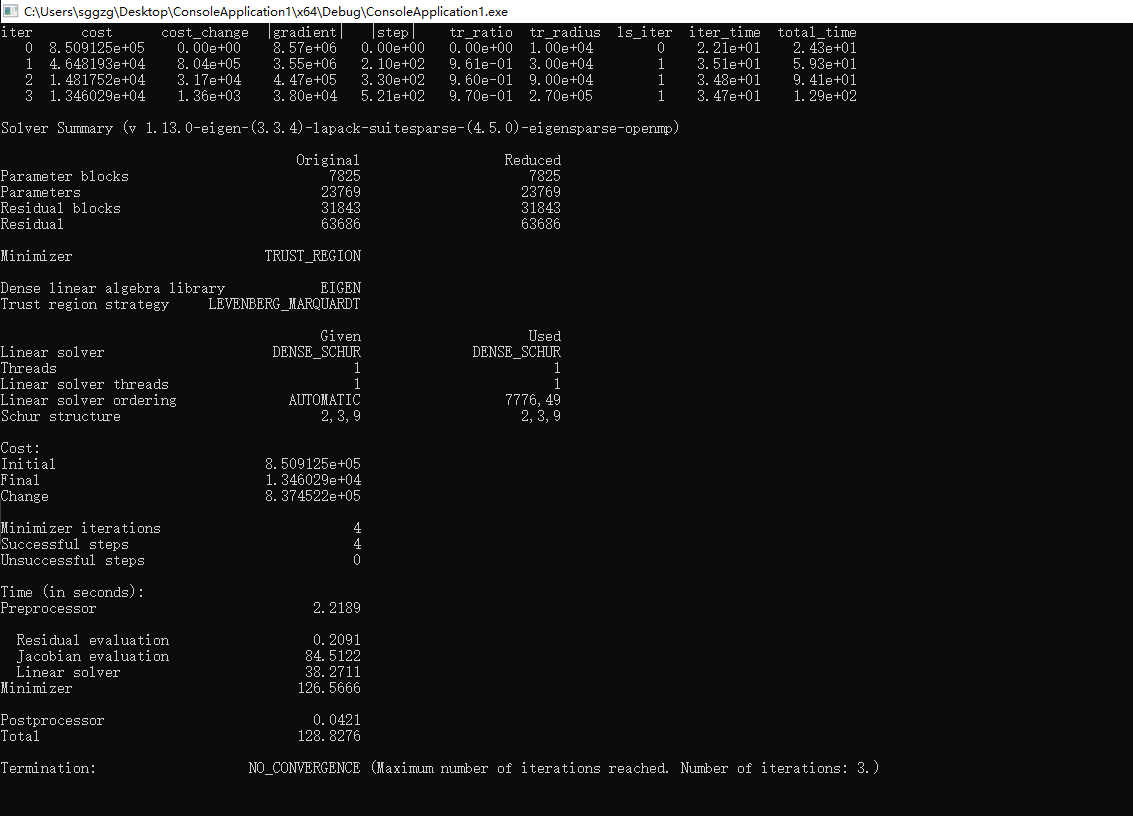The image size is (1133, 816).
Task: Click the 'Unsuccessful steps' label
Action: click(x=72, y=560)
